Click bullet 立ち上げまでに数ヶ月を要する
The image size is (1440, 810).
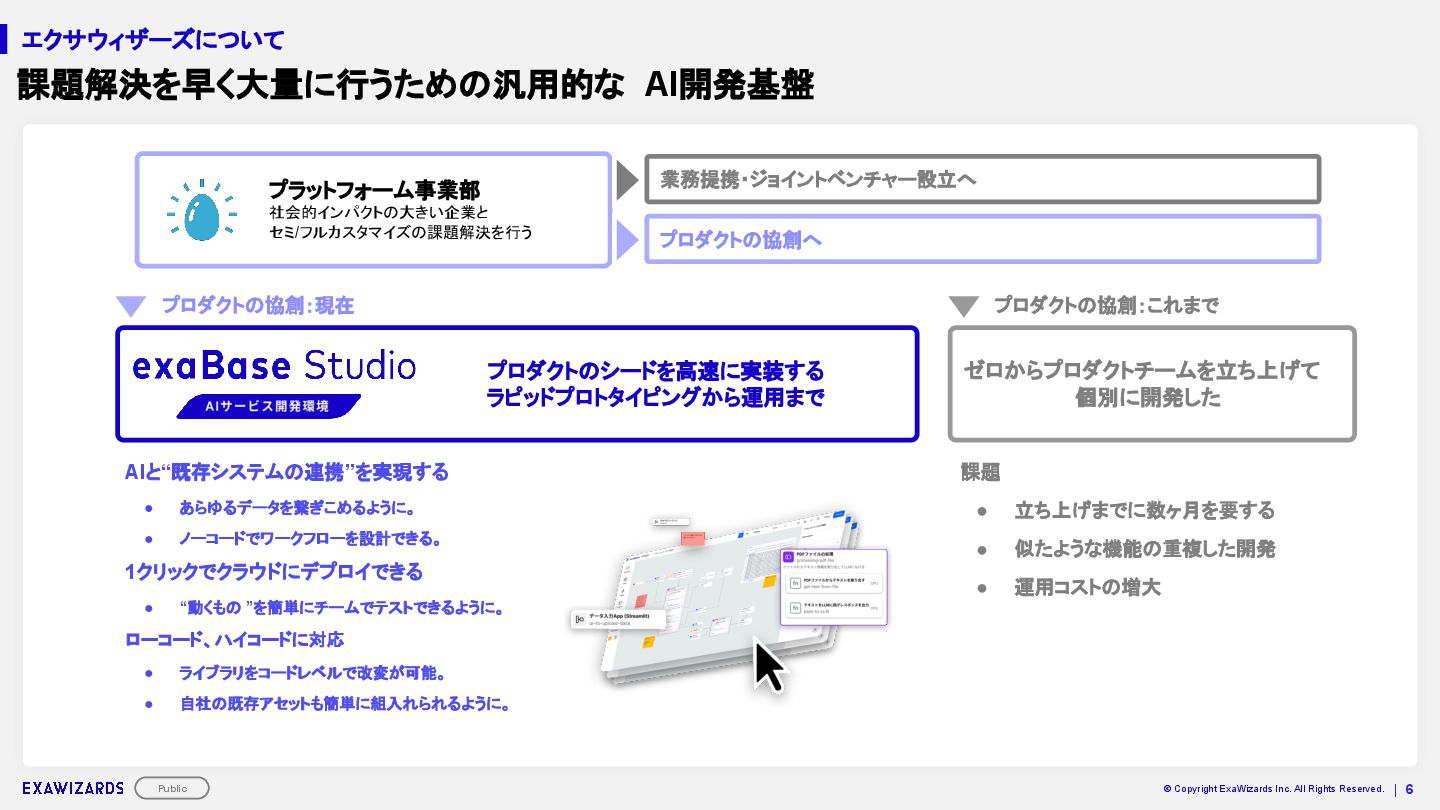(1145, 511)
